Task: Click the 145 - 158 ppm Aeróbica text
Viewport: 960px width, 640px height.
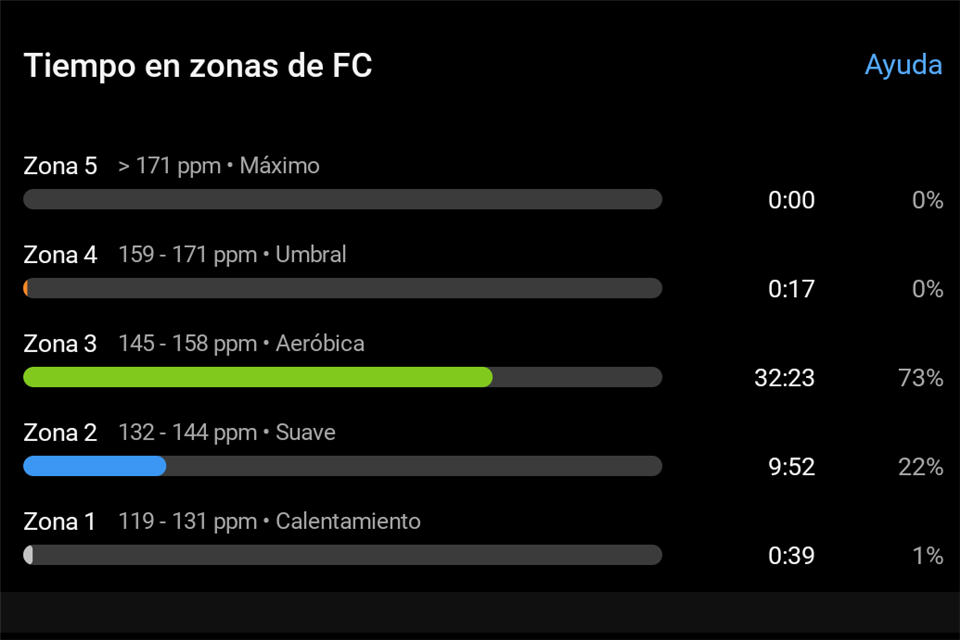Action: point(241,344)
